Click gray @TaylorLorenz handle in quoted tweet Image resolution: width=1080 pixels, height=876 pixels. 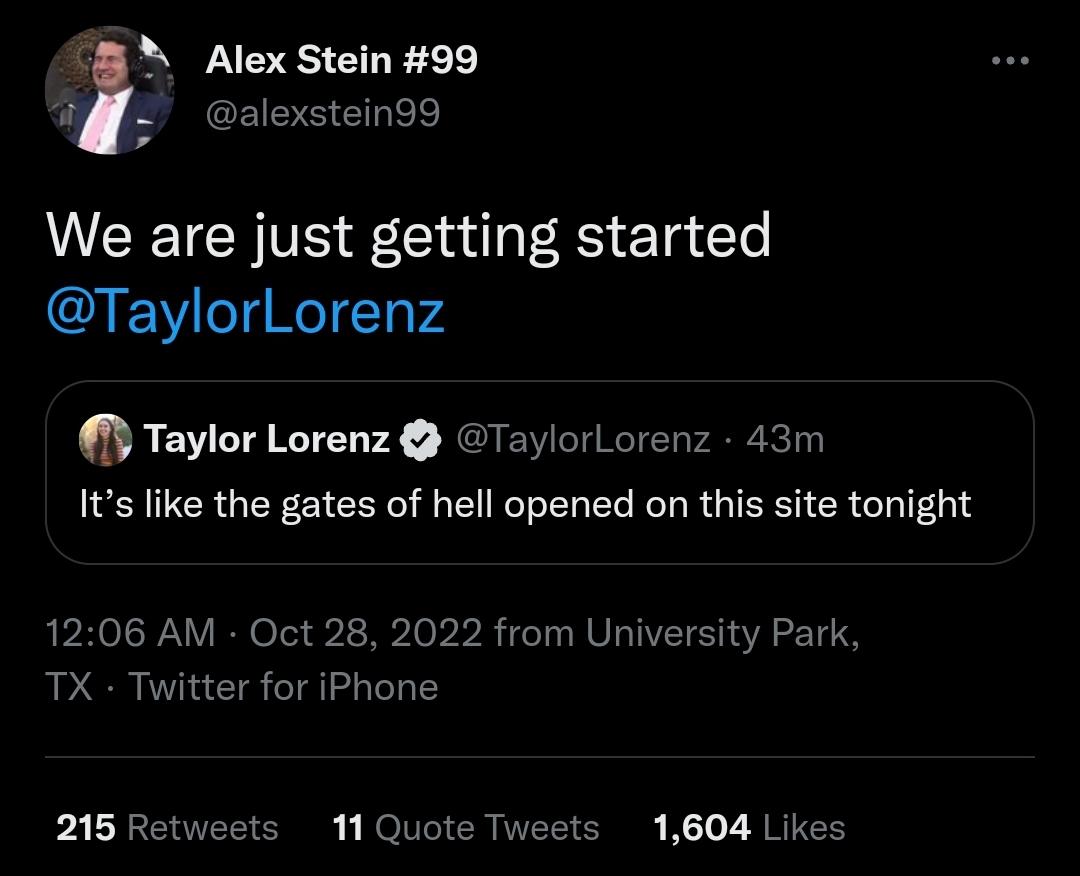pyautogui.click(x=583, y=439)
